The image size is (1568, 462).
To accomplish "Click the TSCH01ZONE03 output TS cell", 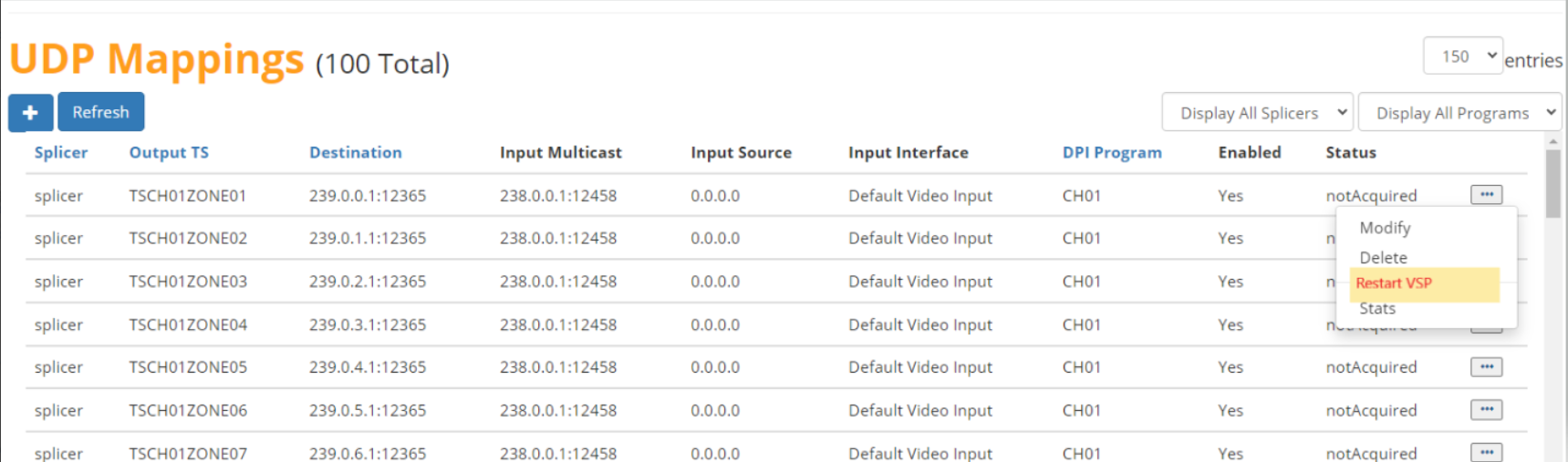I will (188, 282).
